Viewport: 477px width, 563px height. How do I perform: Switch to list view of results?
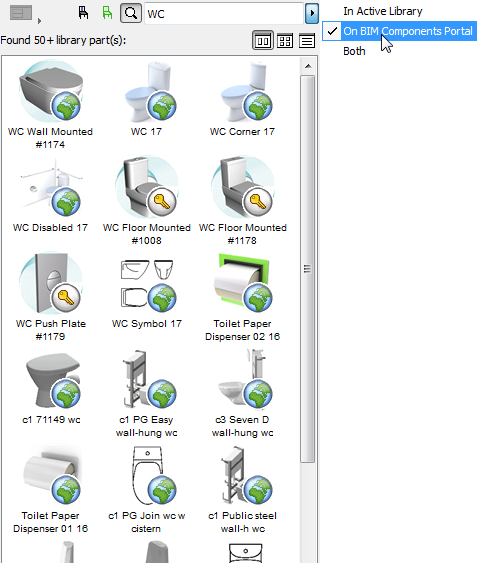(307, 41)
